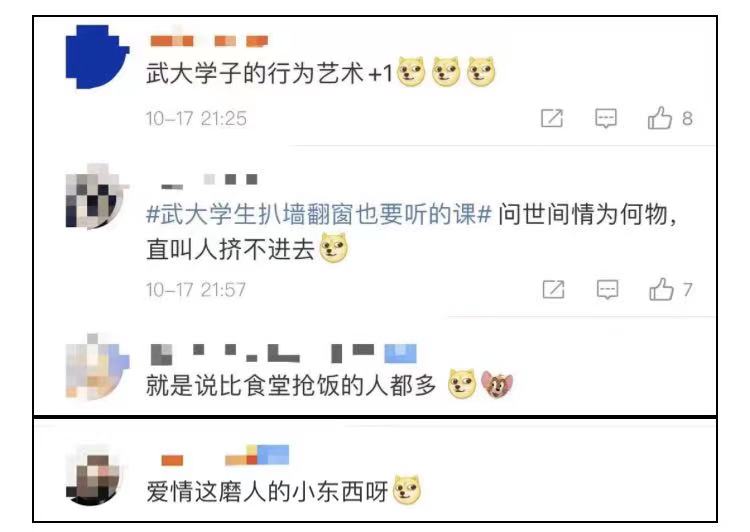Viewport: 750px width, 532px height.
Task: Click username above 食堂抢饭 comment
Action: tap(284, 354)
